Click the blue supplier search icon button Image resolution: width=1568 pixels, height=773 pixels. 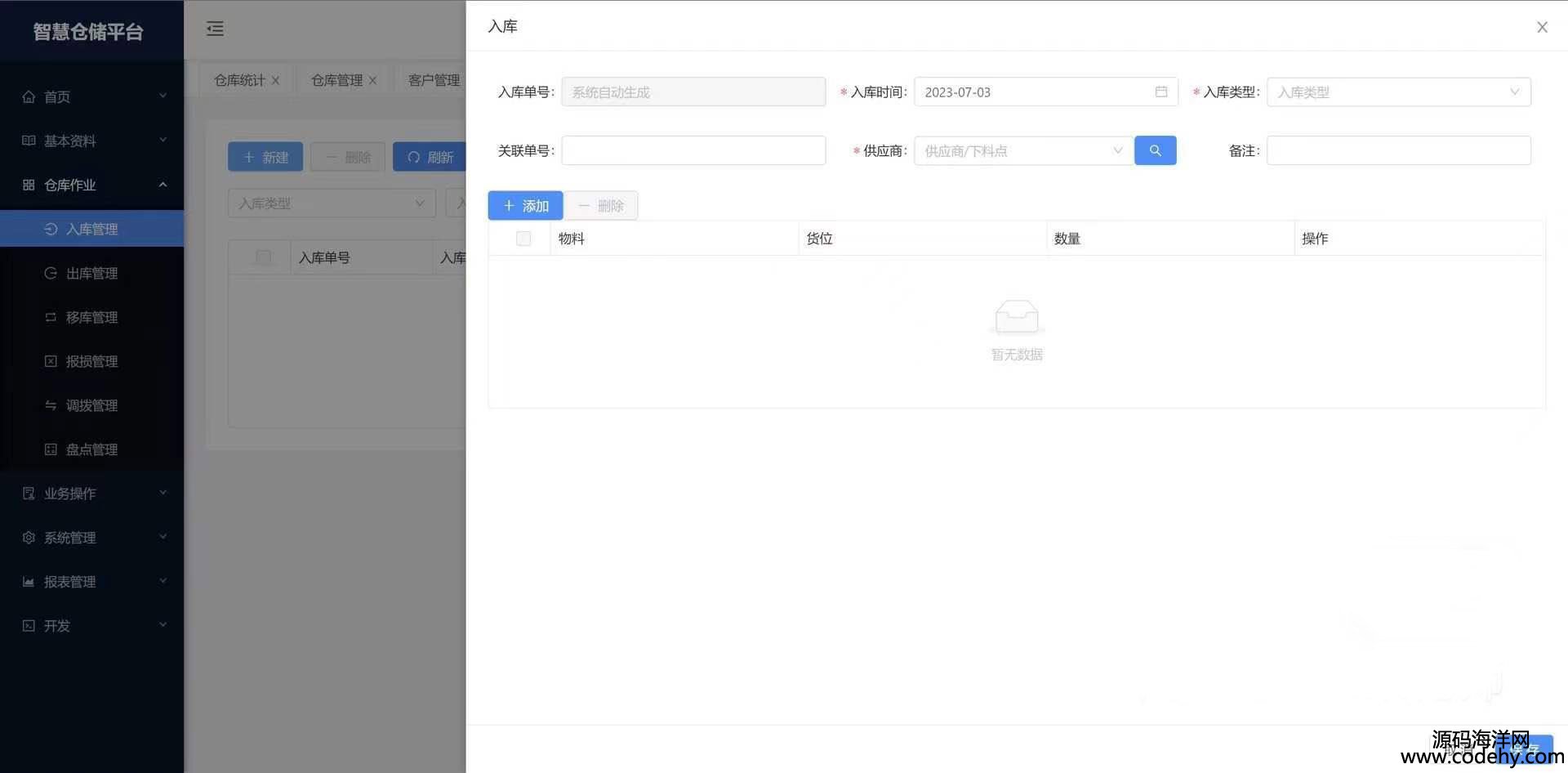pos(1155,150)
